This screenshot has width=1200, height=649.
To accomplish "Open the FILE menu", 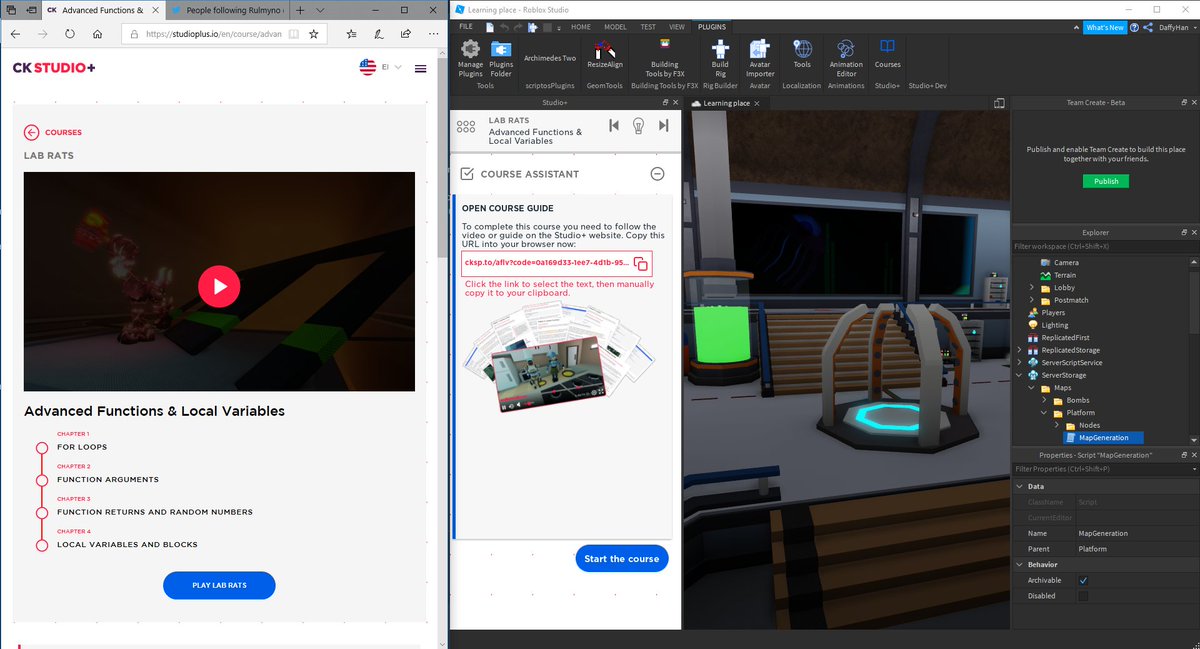I will [x=466, y=27].
